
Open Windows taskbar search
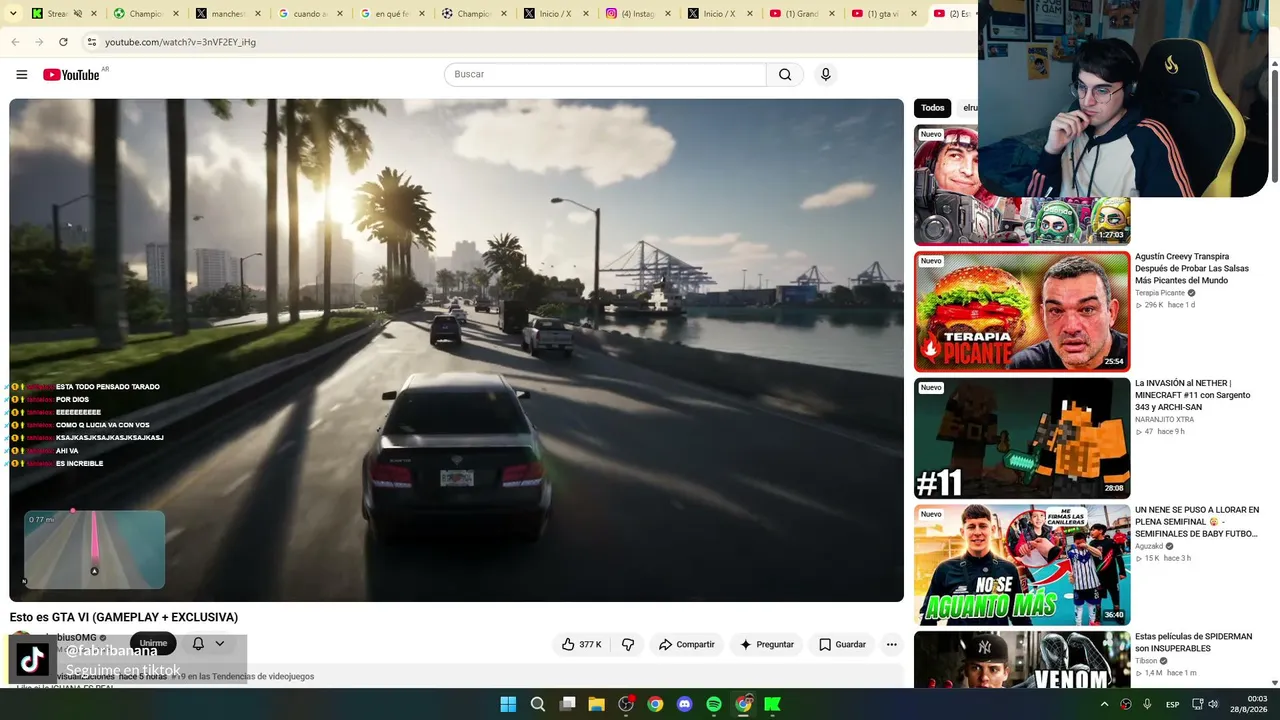click(x=538, y=704)
